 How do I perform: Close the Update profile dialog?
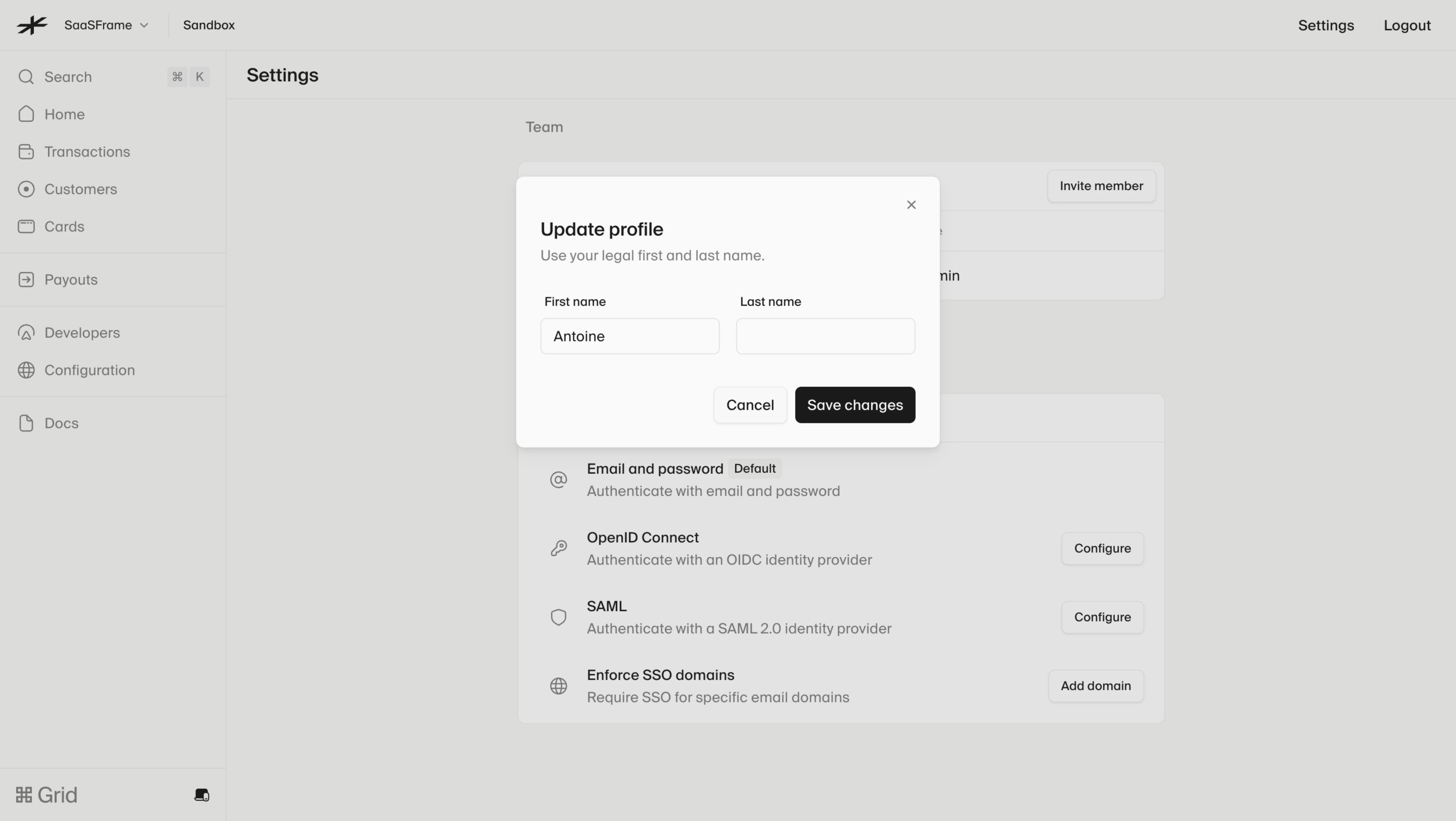911,204
